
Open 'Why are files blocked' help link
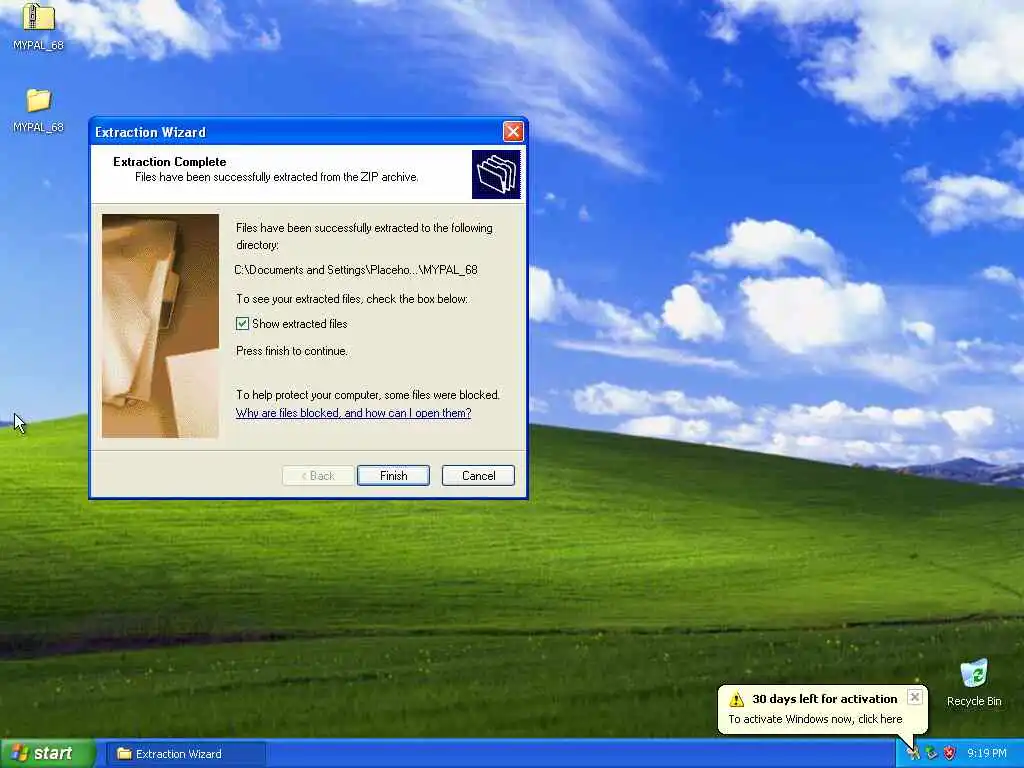click(353, 413)
